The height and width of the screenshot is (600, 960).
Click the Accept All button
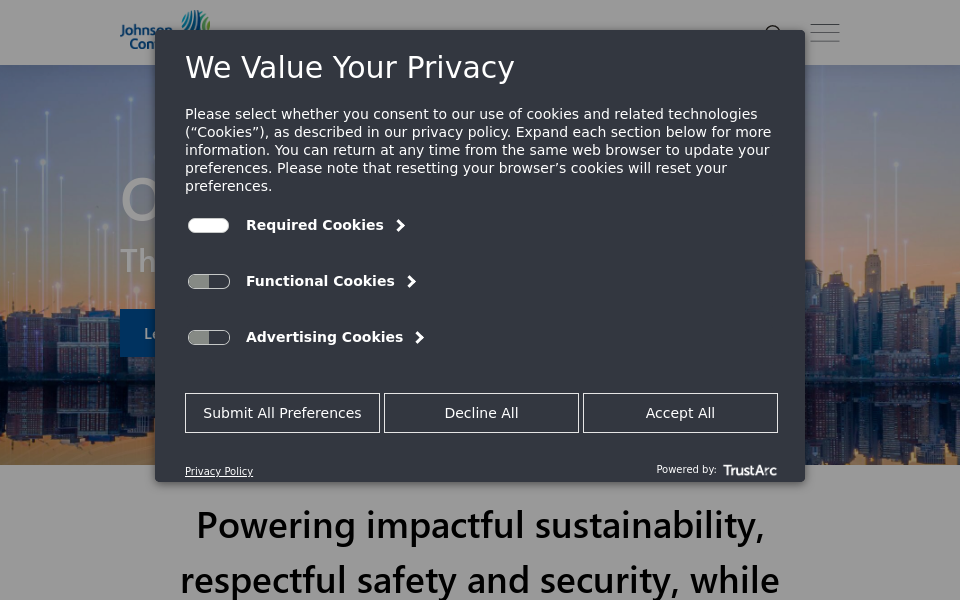pyautogui.click(x=680, y=412)
